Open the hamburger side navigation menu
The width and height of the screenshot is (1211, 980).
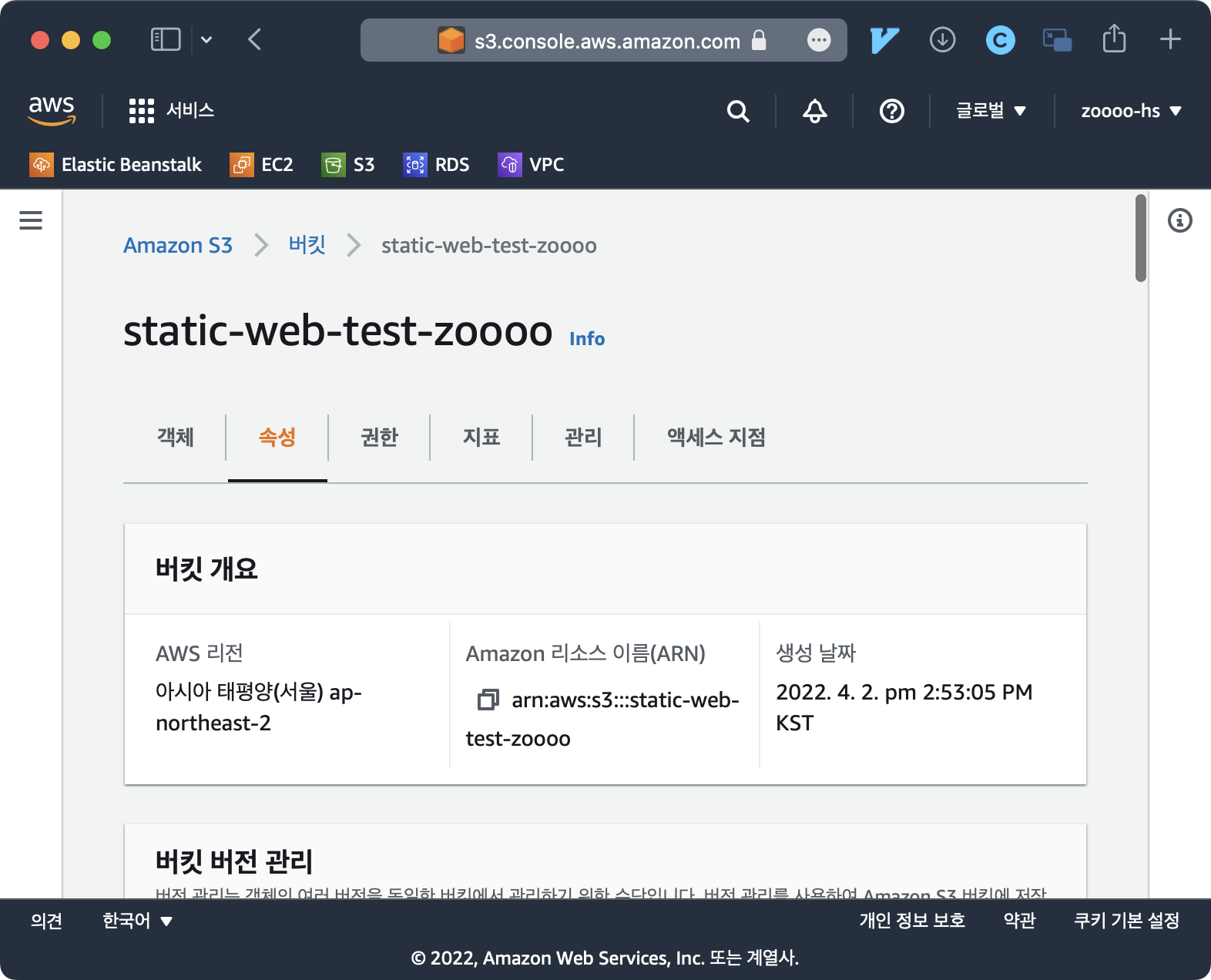(x=31, y=220)
